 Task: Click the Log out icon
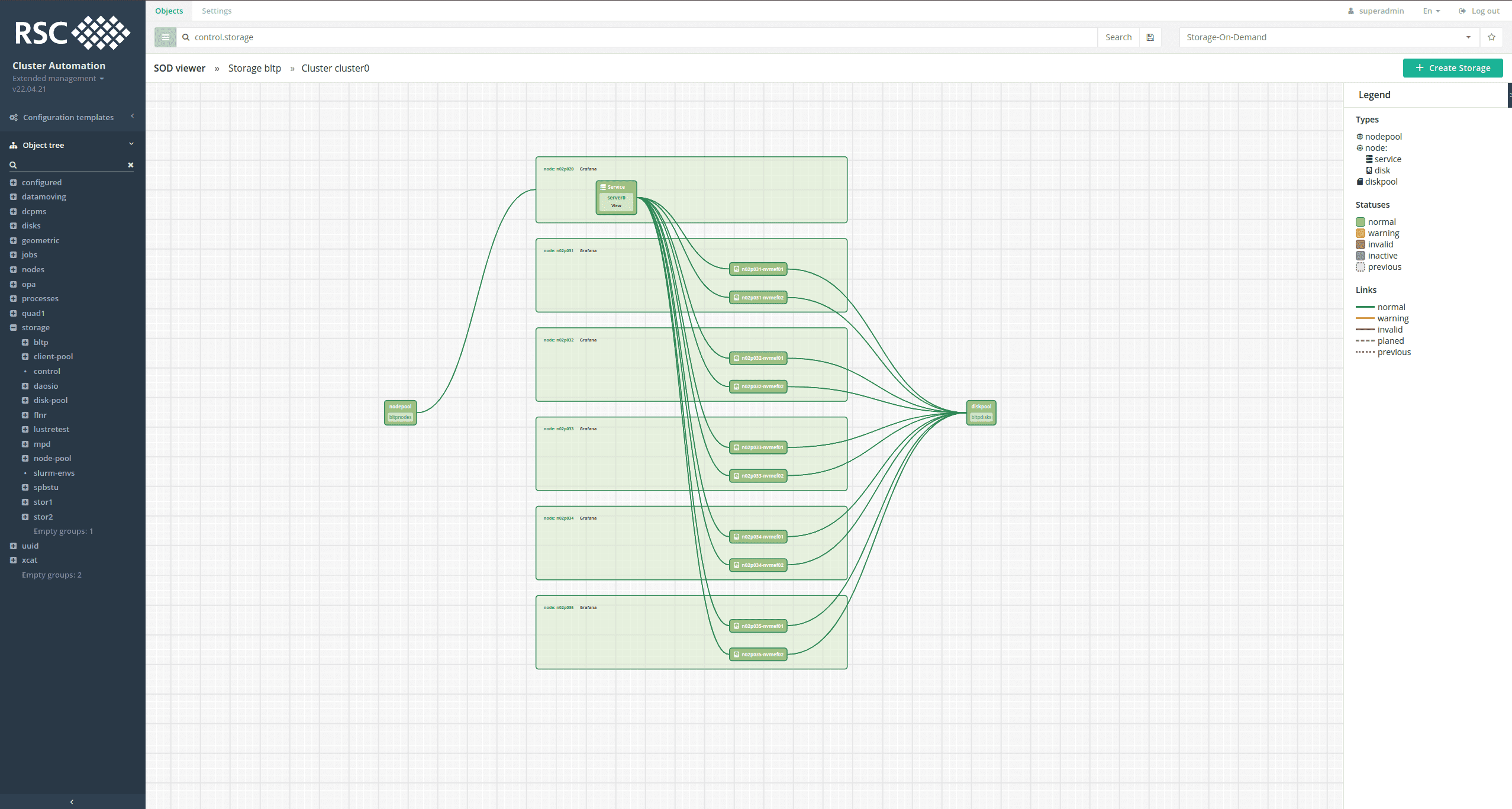pos(1462,11)
